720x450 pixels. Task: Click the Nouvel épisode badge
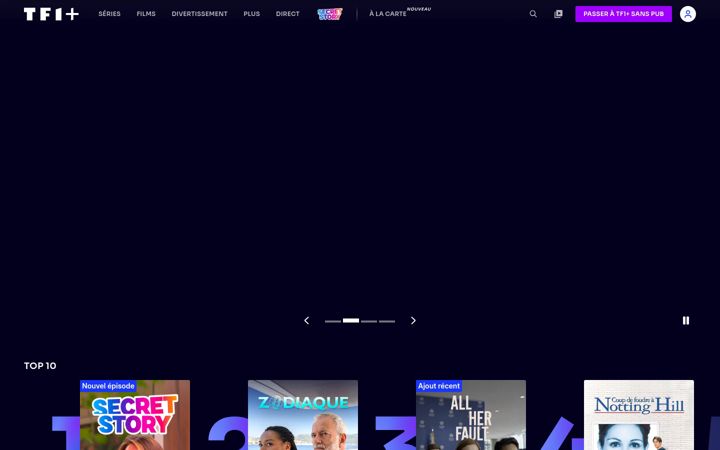[x=108, y=386]
